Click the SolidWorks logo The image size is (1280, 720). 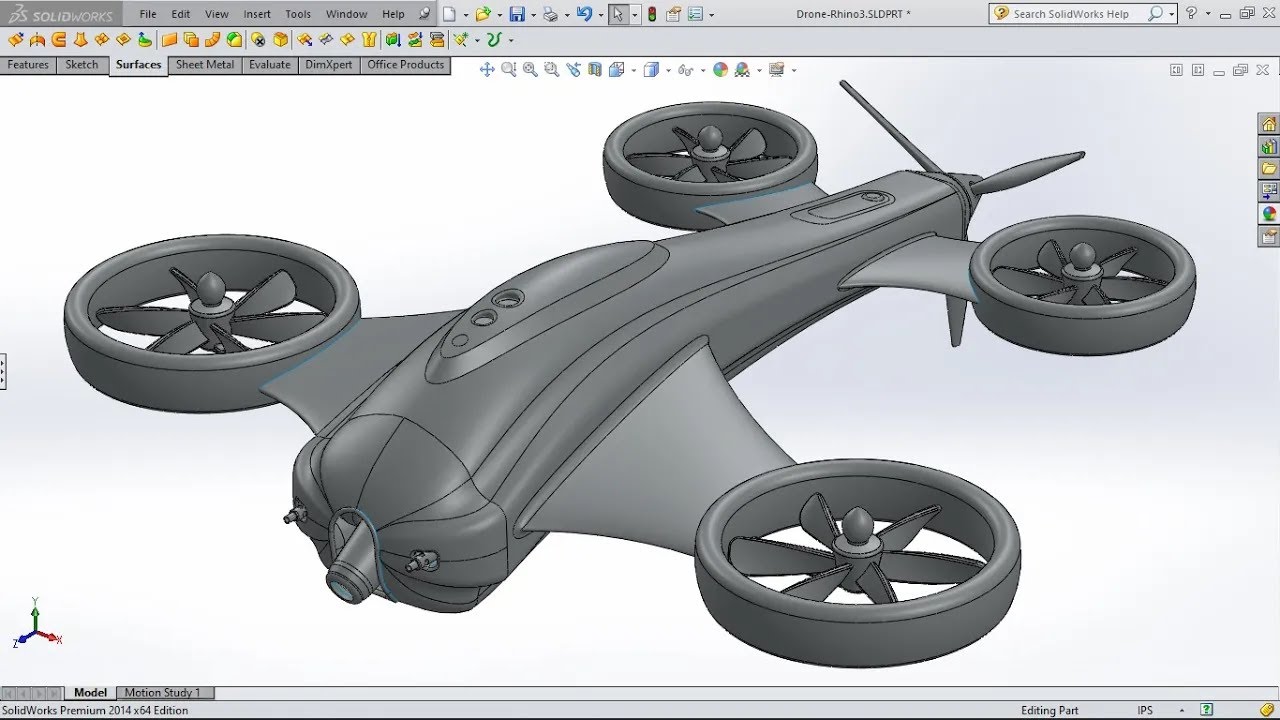tap(60, 14)
